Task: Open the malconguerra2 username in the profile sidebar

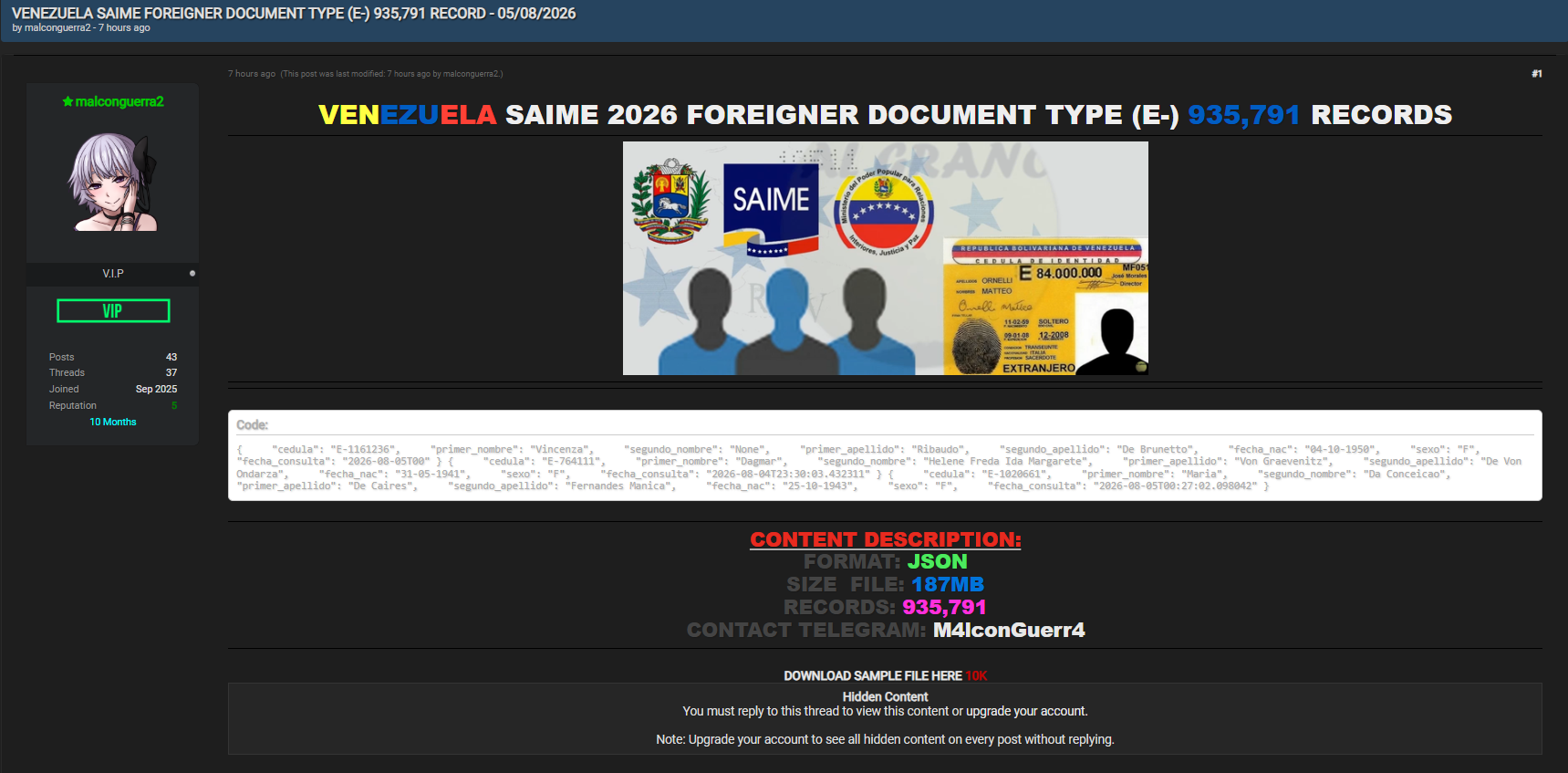Action: 119,101
